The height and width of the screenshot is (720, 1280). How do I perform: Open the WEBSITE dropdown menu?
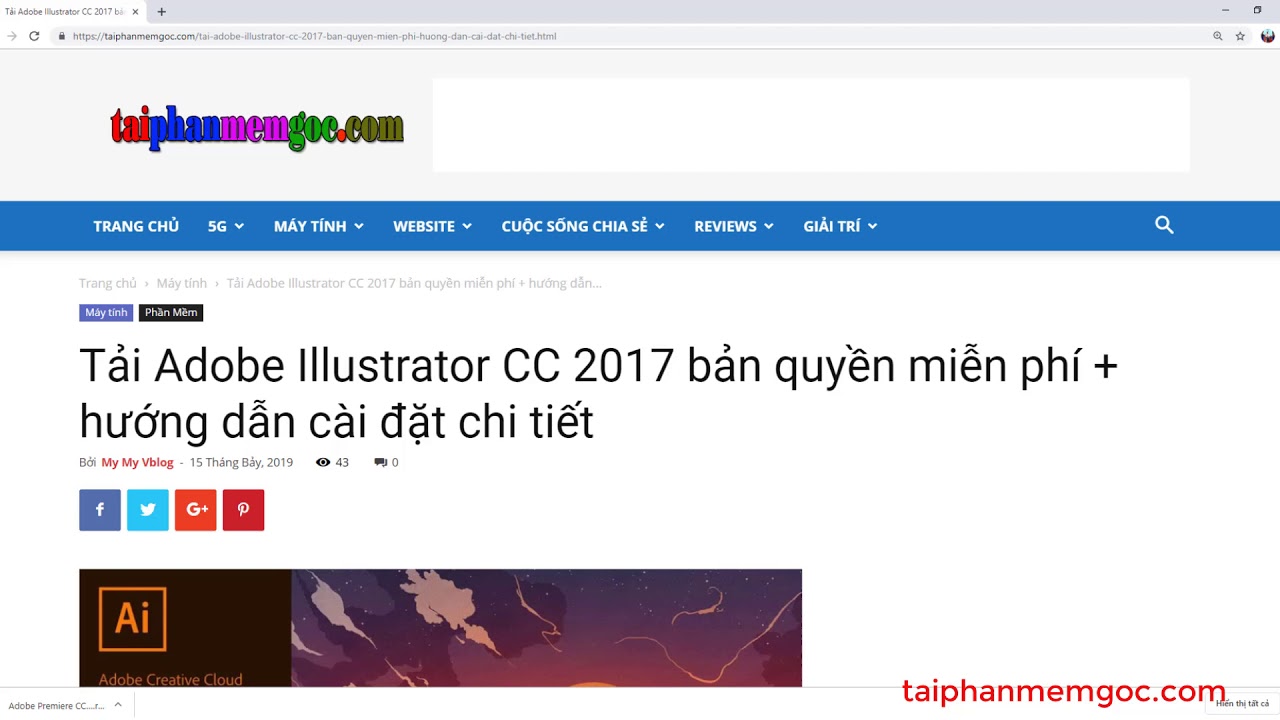tap(432, 226)
